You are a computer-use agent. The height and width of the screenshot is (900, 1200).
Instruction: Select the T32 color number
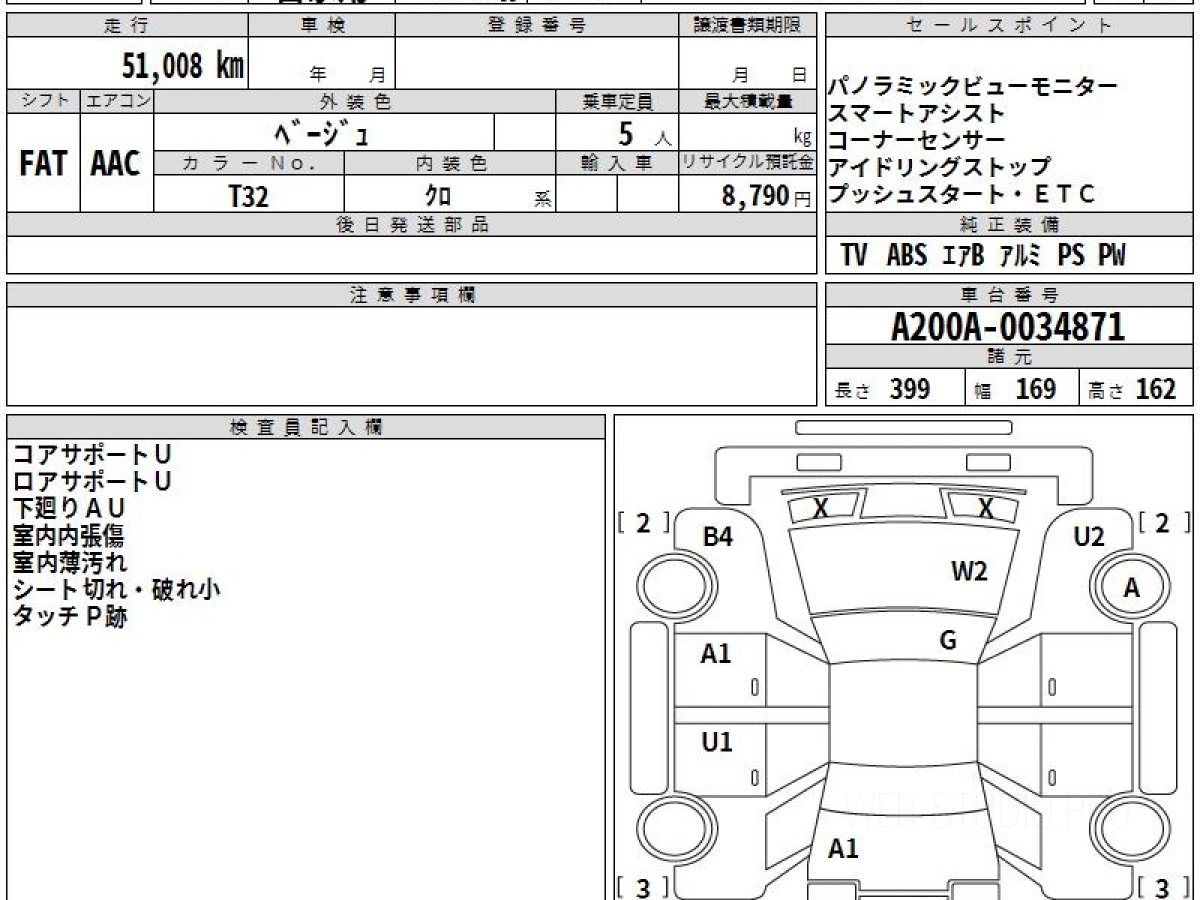tap(249, 196)
